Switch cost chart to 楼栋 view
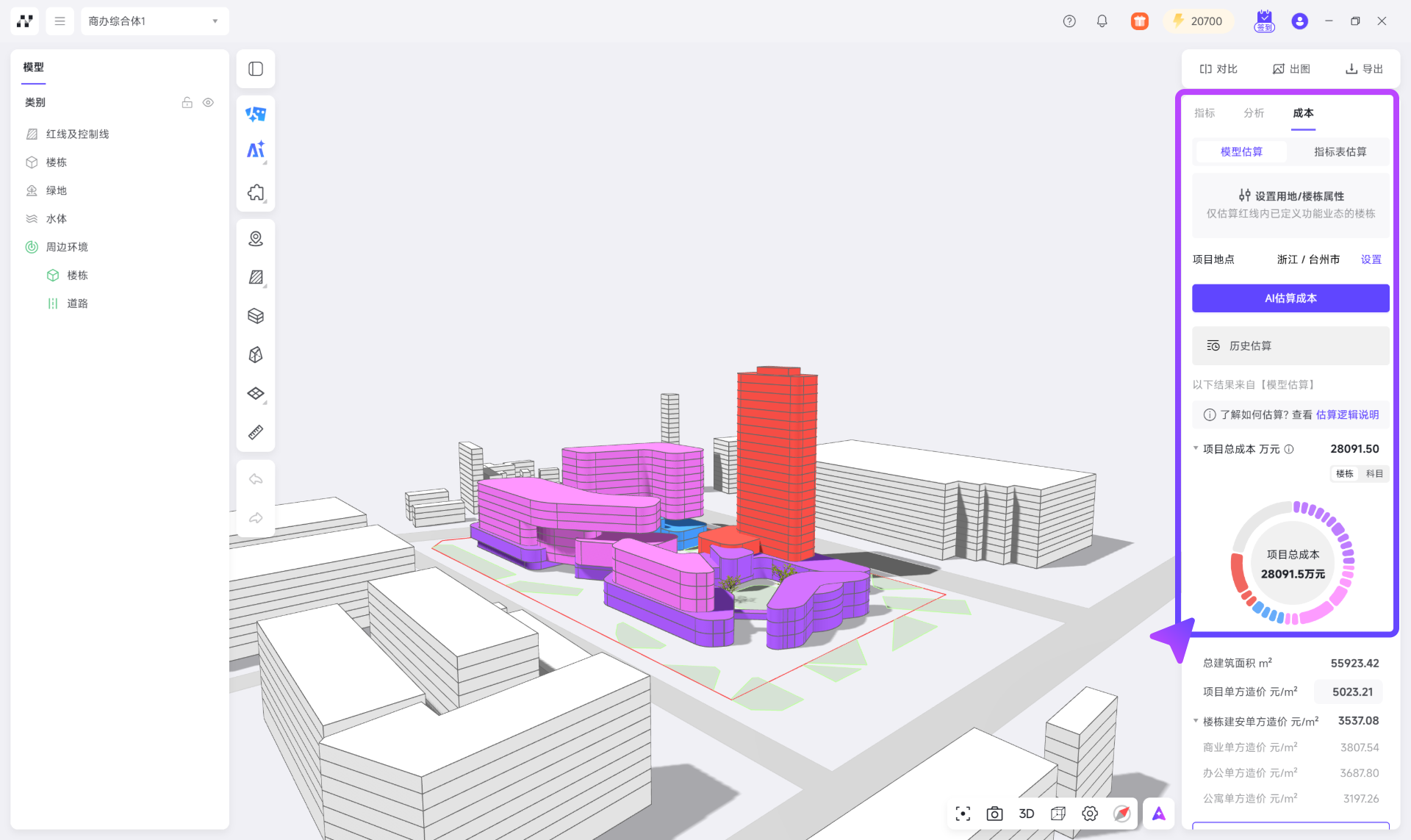 pos(1345,474)
